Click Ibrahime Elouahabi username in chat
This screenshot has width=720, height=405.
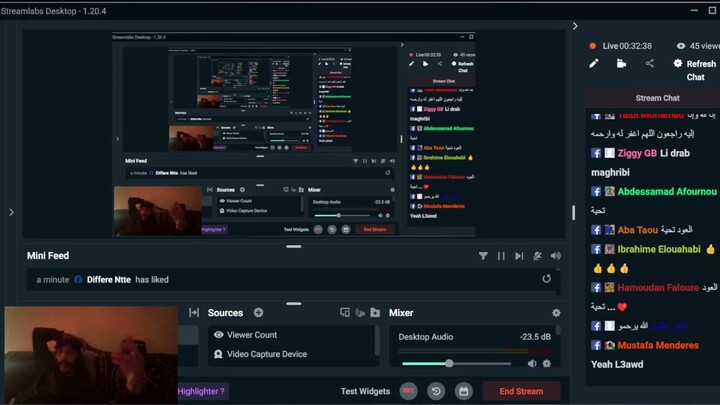coord(659,249)
